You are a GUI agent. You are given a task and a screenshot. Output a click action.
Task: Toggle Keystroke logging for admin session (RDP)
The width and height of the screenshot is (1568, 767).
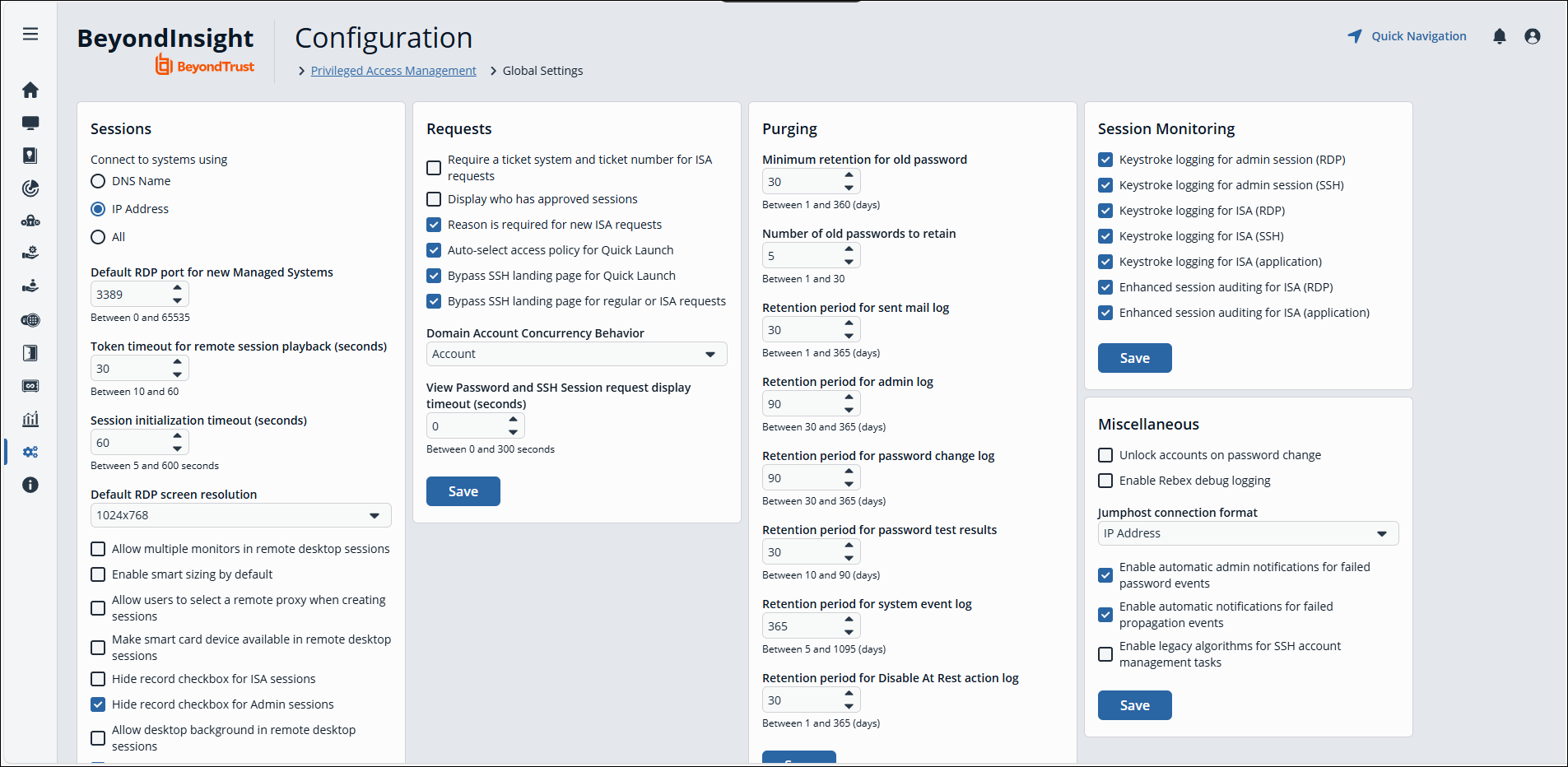1105,160
